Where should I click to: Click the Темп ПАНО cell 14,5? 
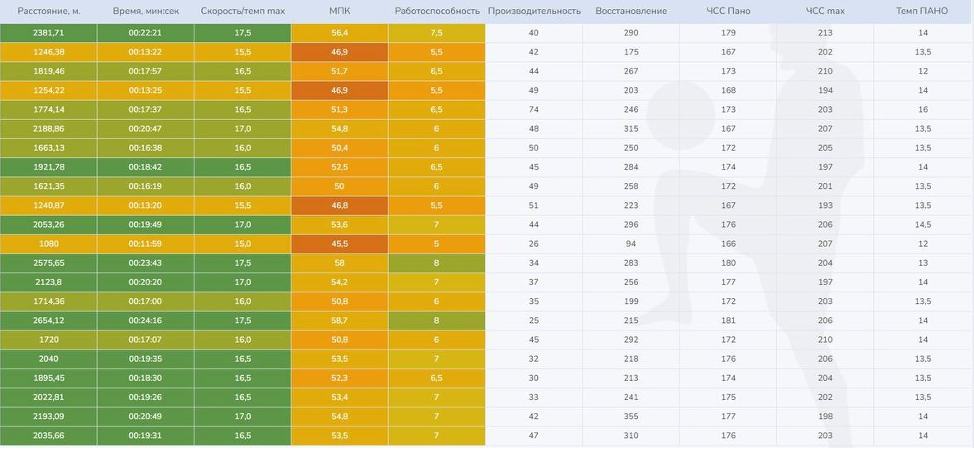(x=923, y=225)
